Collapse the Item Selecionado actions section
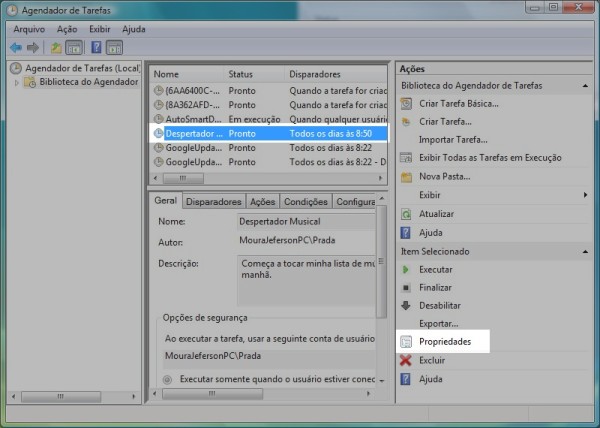Image resolution: width=600 pixels, height=428 pixels. click(583, 251)
